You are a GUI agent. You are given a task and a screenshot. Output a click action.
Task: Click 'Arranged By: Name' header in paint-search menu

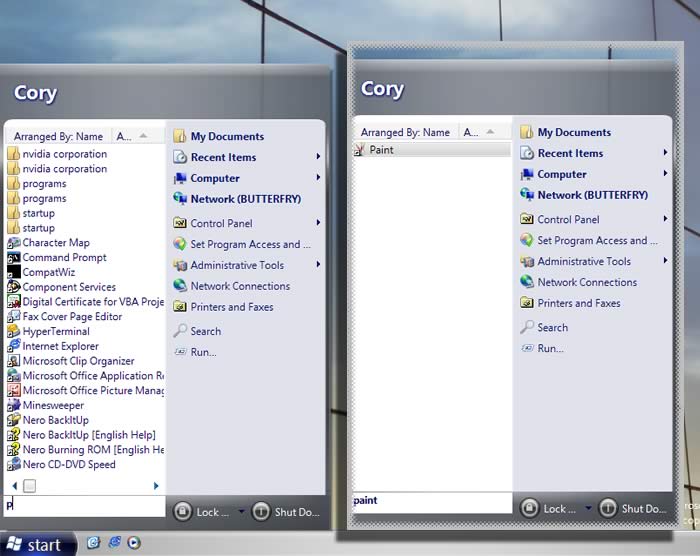[x=405, y=132]
